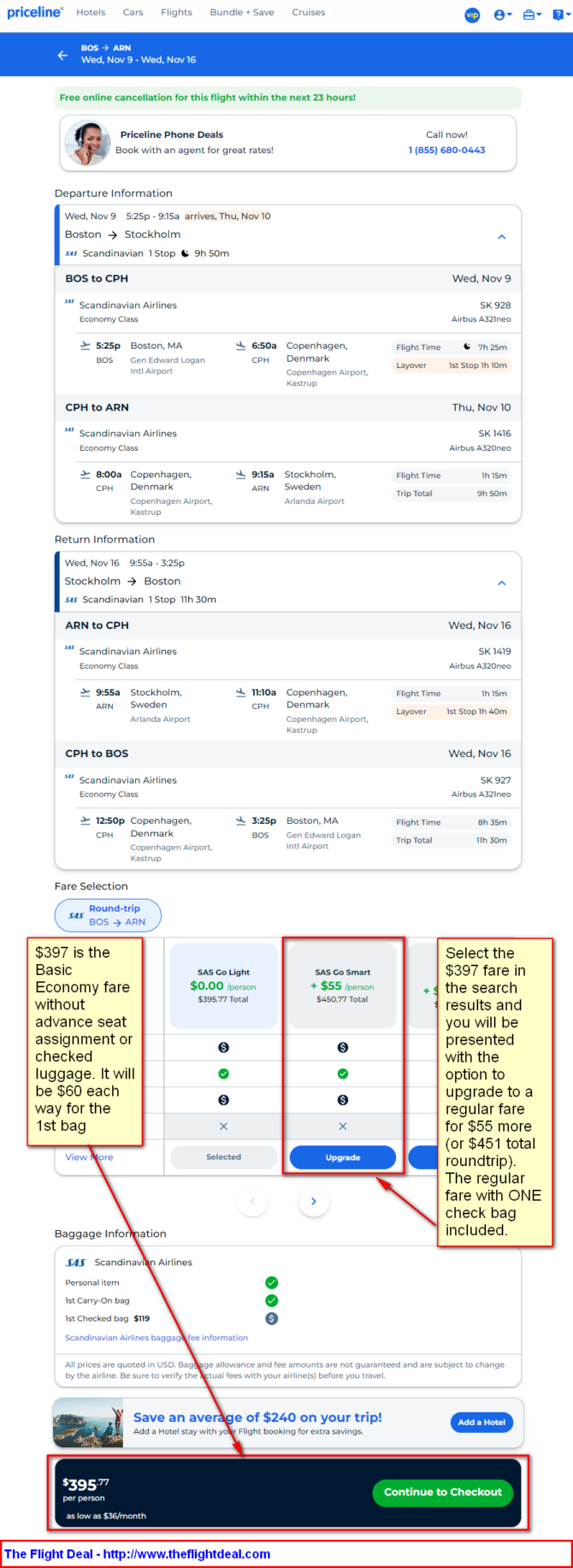Image resolution: width=573 pixels, height=1568 pixels.
Task: Open the help icon menu
Action: click(560, 15)
